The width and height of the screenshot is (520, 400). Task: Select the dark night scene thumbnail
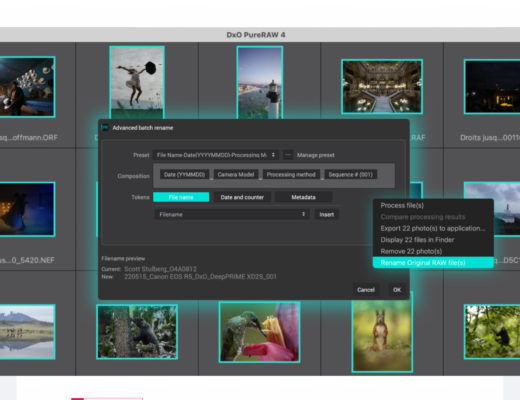[492, 87]
